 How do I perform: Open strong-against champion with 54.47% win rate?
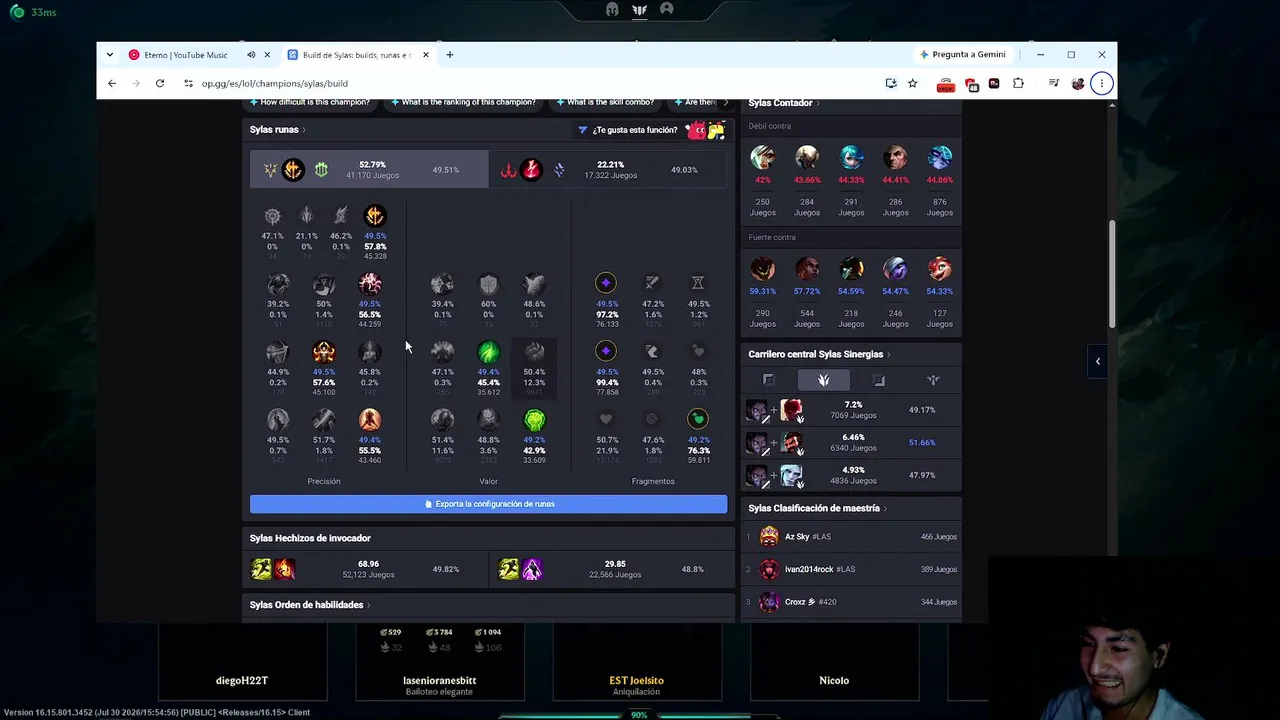pos(895,269)
